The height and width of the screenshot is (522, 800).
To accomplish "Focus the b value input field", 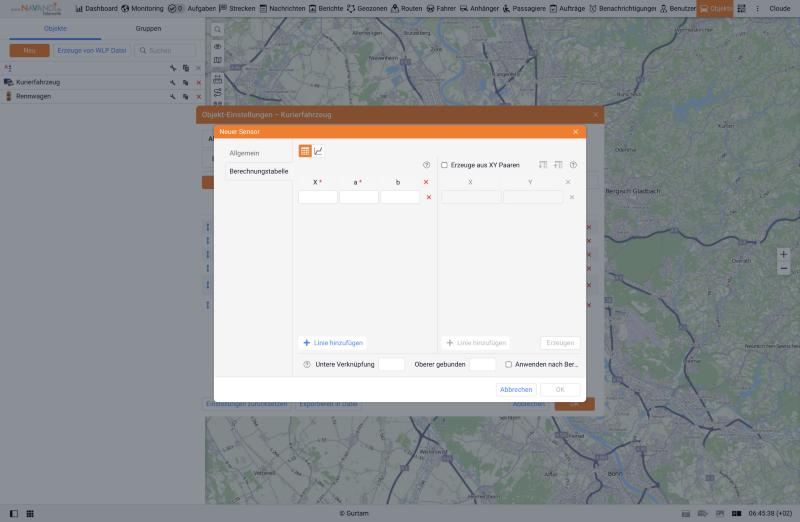I will coord(400,197).
